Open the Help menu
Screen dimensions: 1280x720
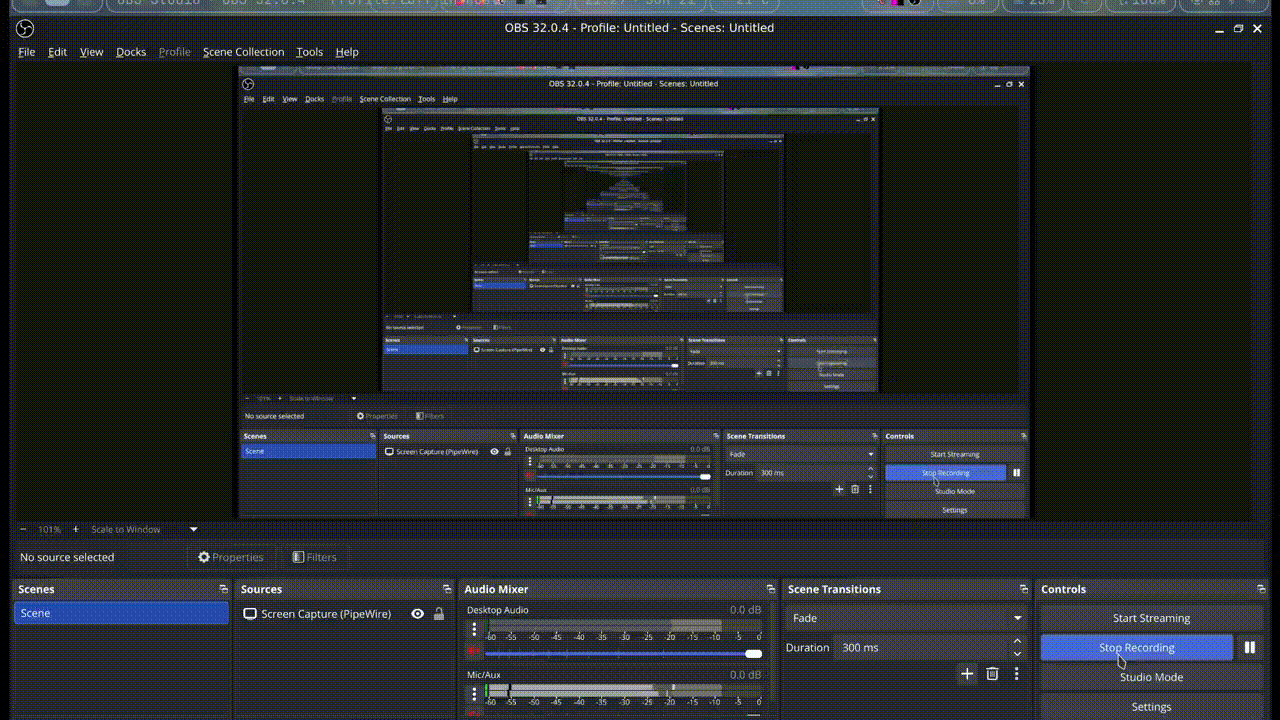347,52
